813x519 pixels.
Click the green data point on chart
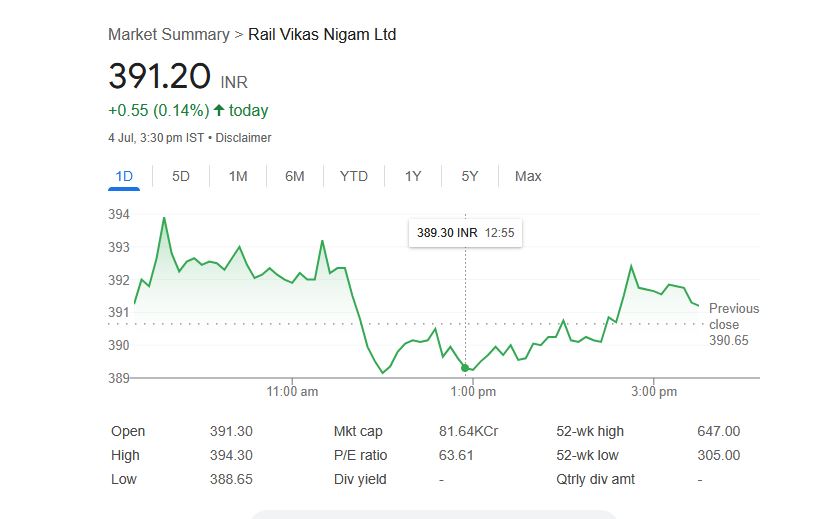[x=466, y=368]
